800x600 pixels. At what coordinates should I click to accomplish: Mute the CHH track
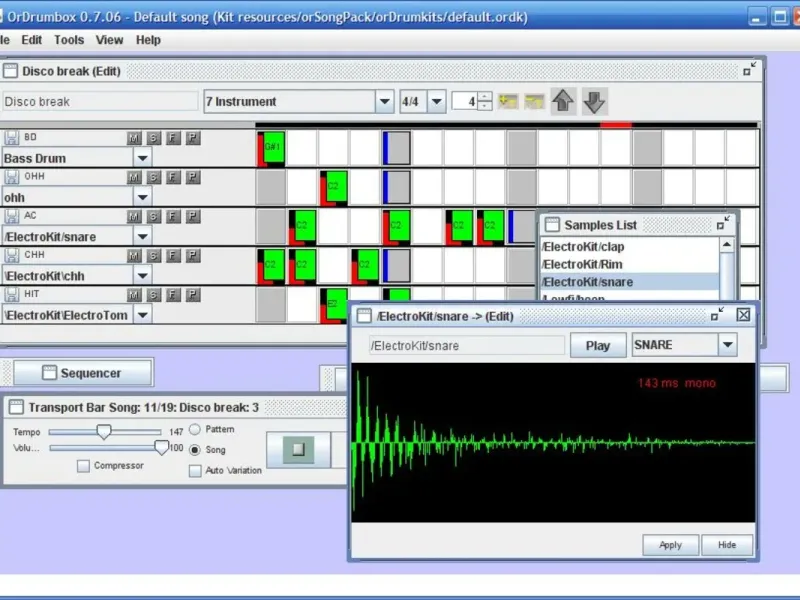click(x=134, y=256)
